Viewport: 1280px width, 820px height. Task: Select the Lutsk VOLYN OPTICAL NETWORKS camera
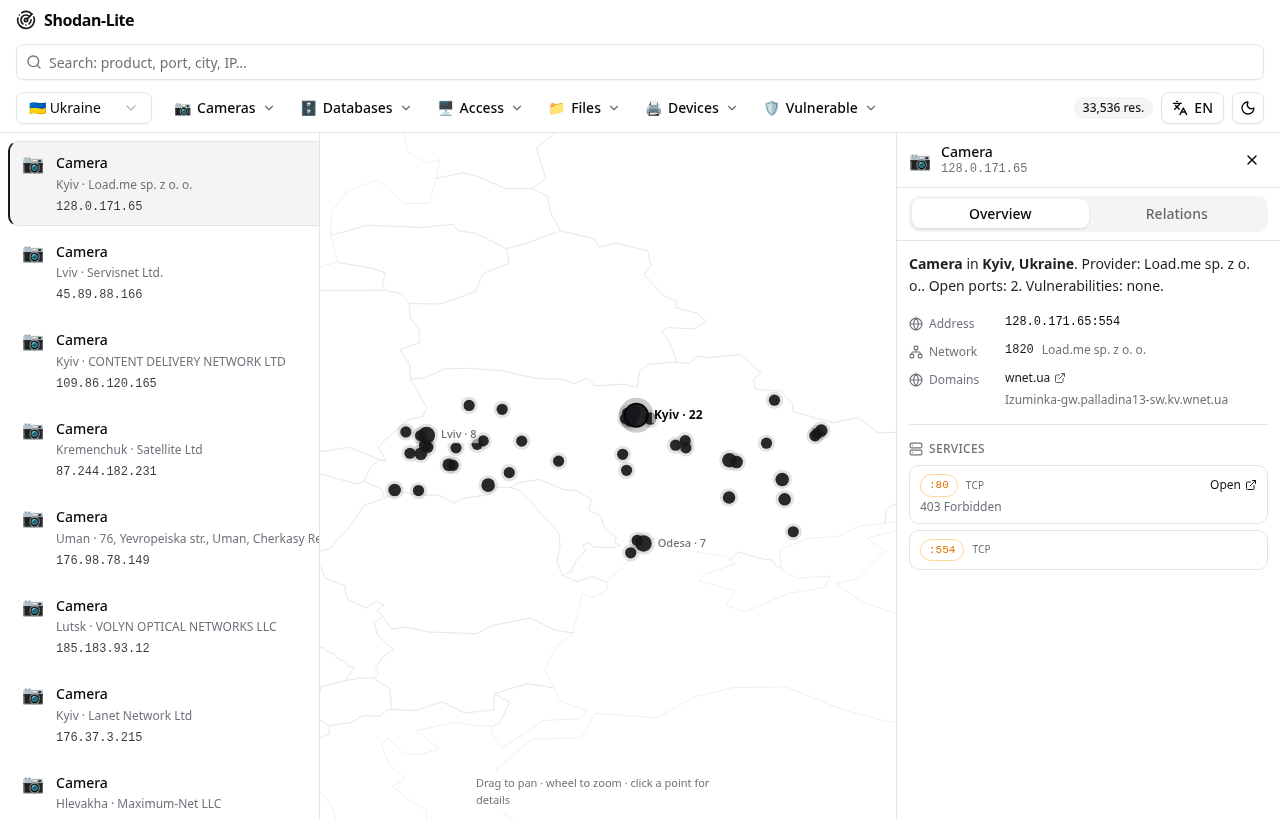pos(164,626)
